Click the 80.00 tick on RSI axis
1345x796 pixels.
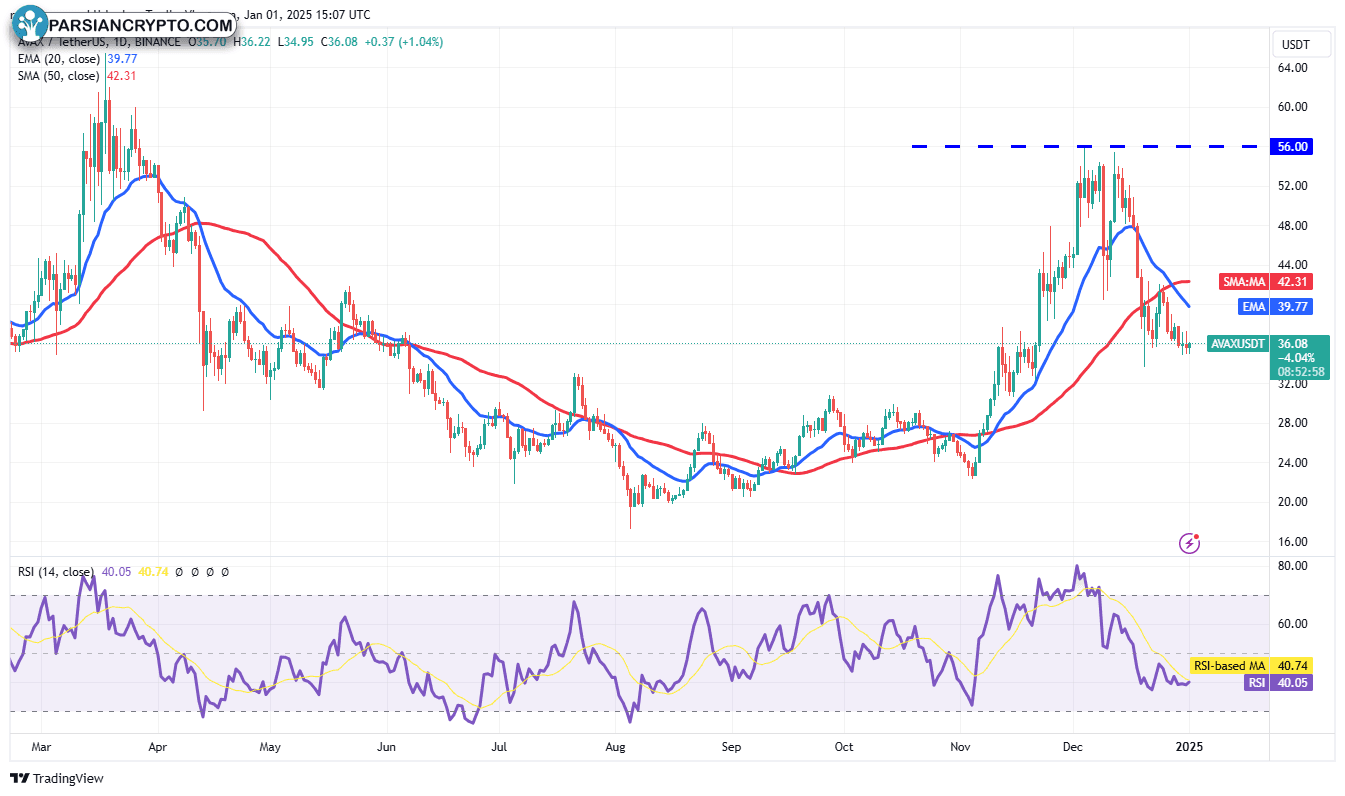click(1294, 566)
